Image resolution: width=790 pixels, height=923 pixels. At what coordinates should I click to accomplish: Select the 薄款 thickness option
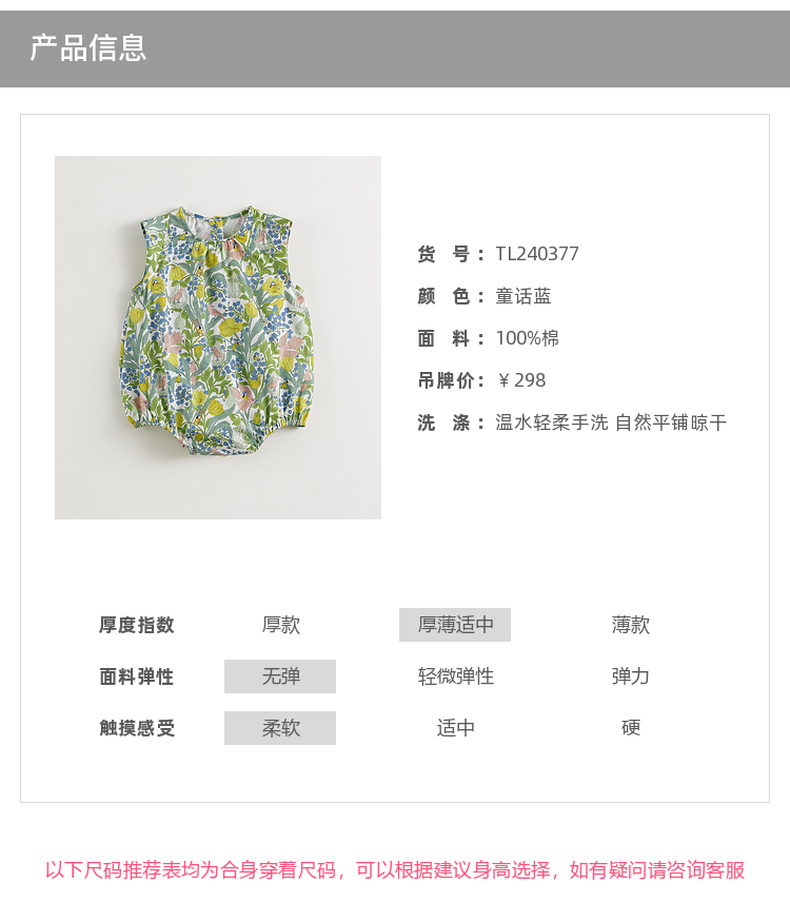pos(630,625)
